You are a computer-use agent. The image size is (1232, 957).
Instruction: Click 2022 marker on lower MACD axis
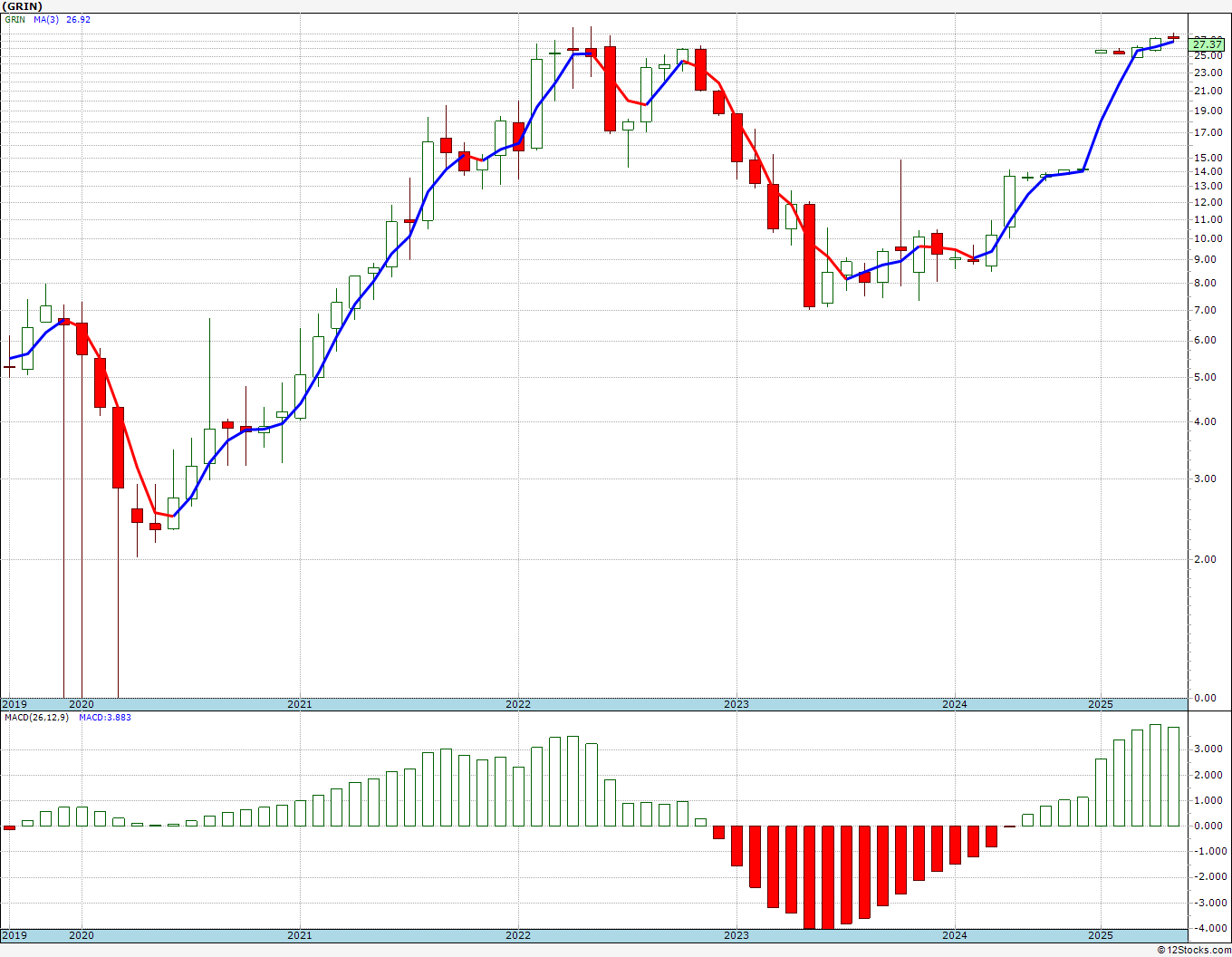pos(518,935)
